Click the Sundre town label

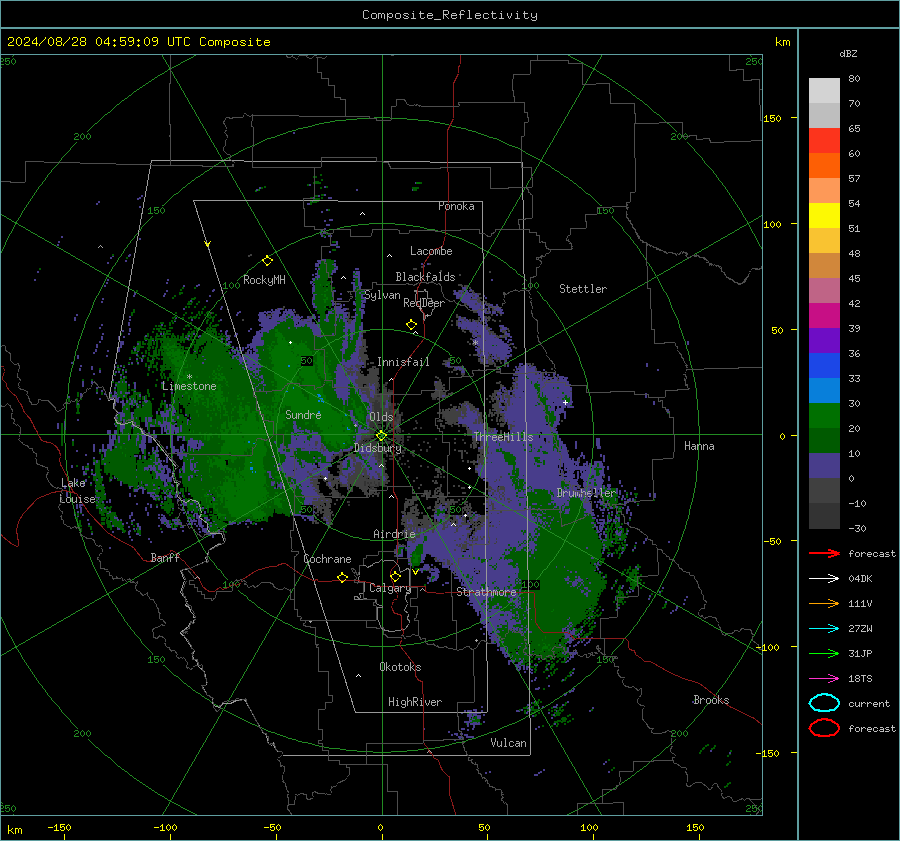tap(303, 414)
